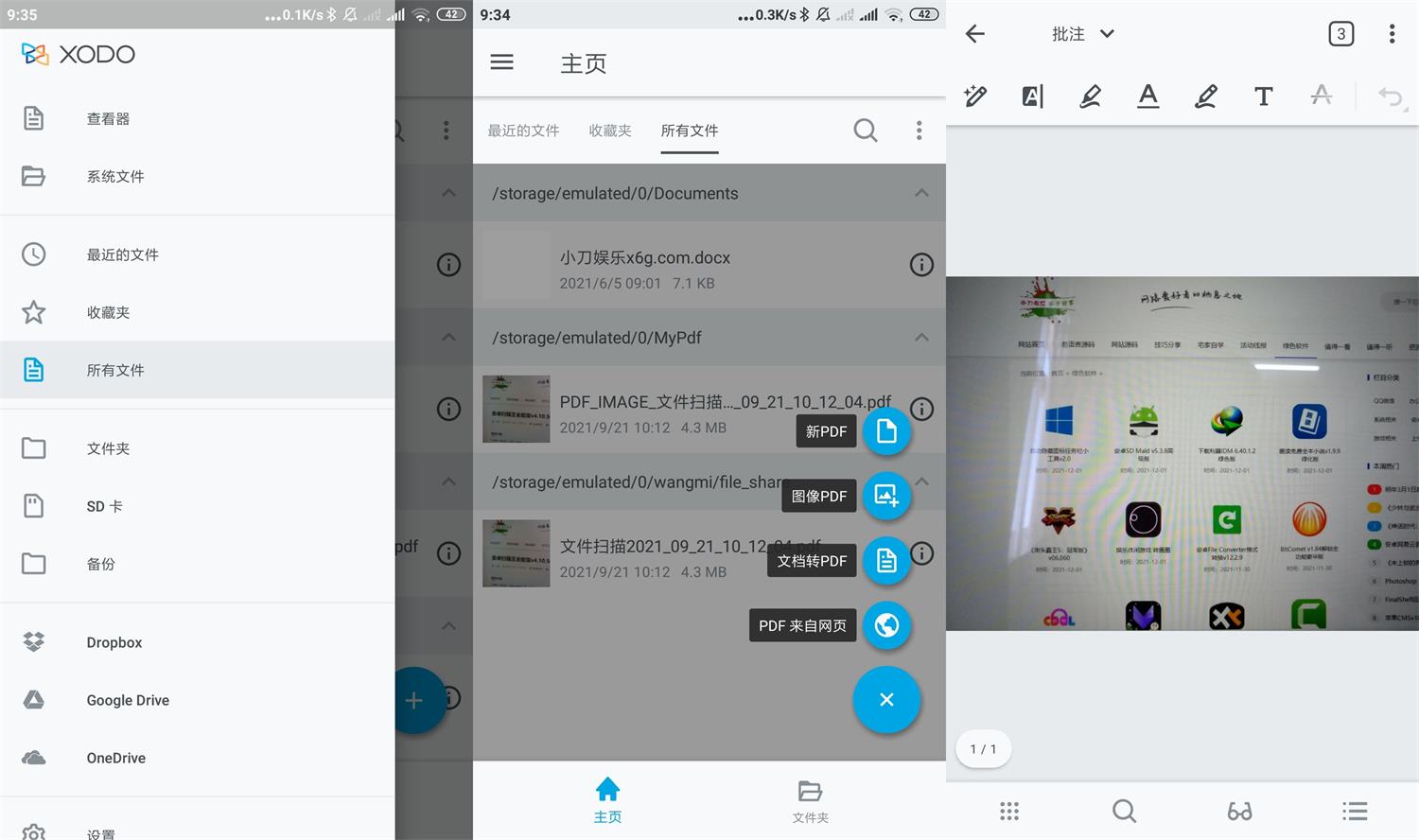
Task: Tap the PDF 来自网页 option
Action: point(886,625)
